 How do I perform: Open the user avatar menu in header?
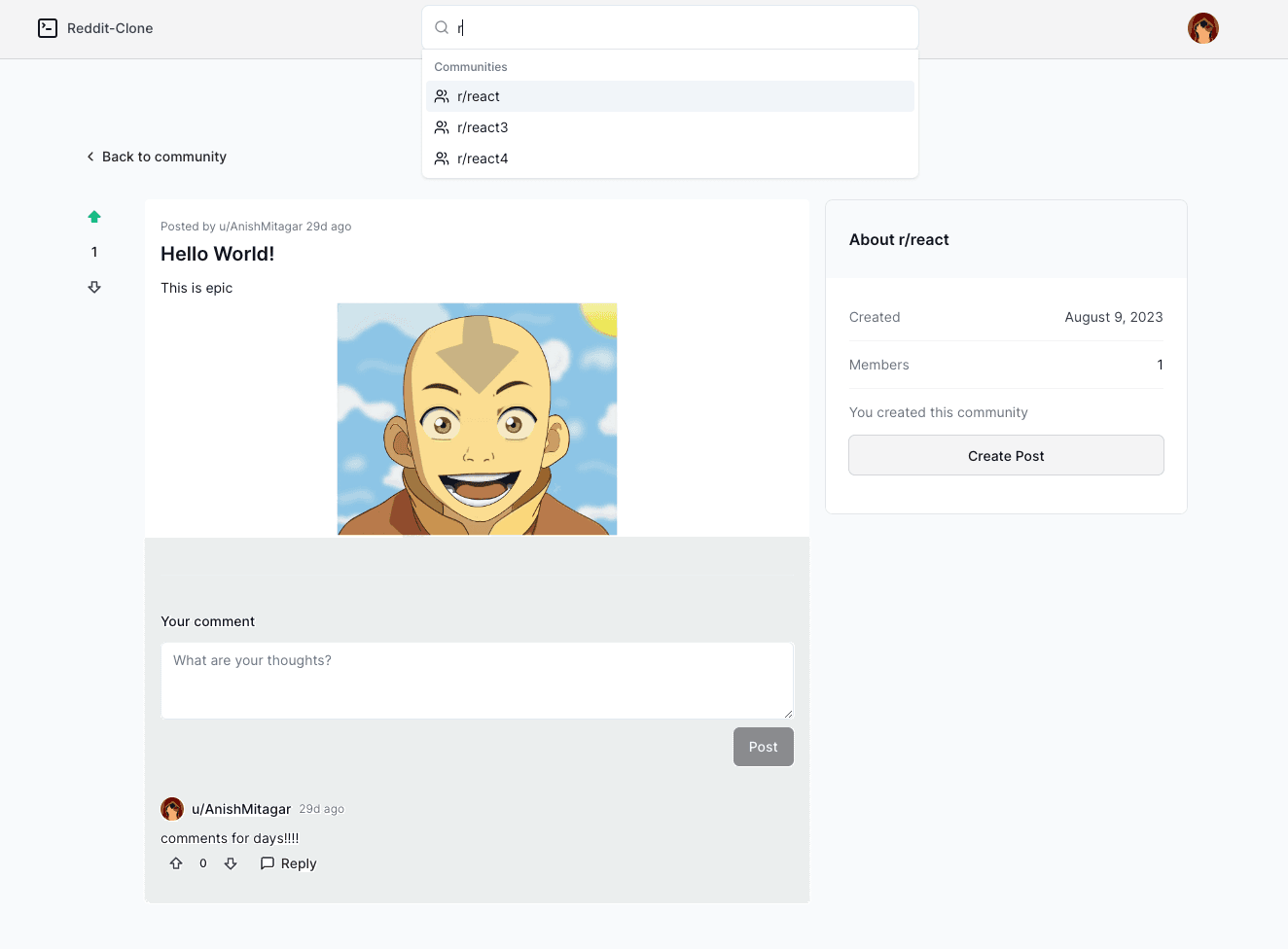click(1203, 28)
